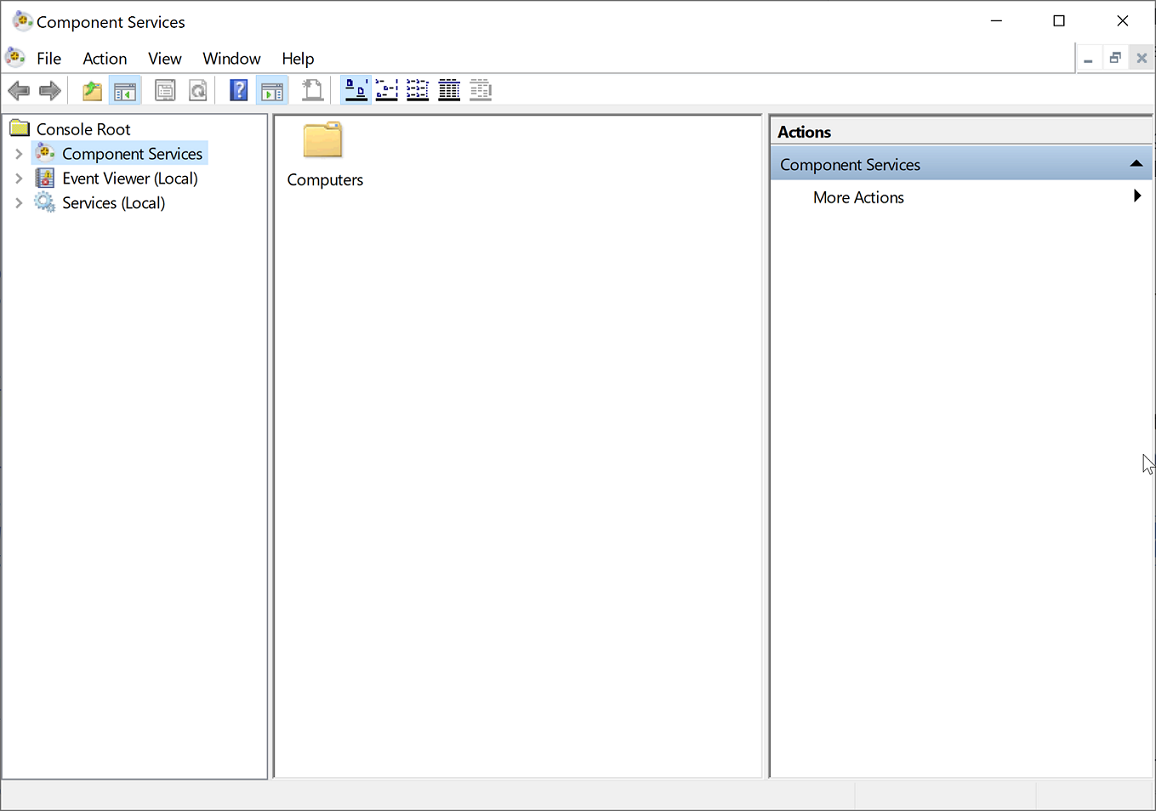Switch view to Large Icons mode
Viewport: 1156px width, 811px height.
(x=355, y=90)
